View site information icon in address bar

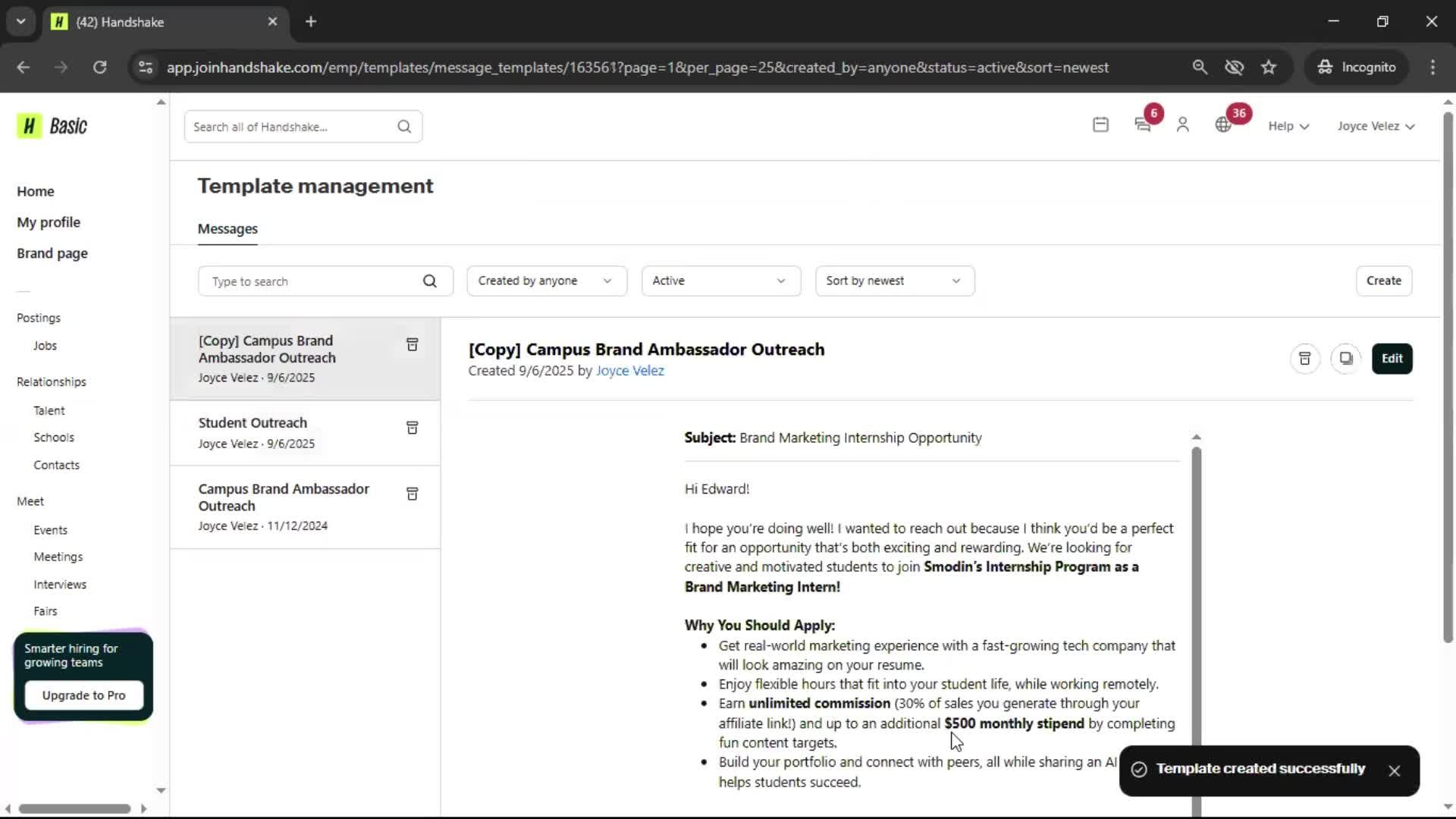pos(145,67)
